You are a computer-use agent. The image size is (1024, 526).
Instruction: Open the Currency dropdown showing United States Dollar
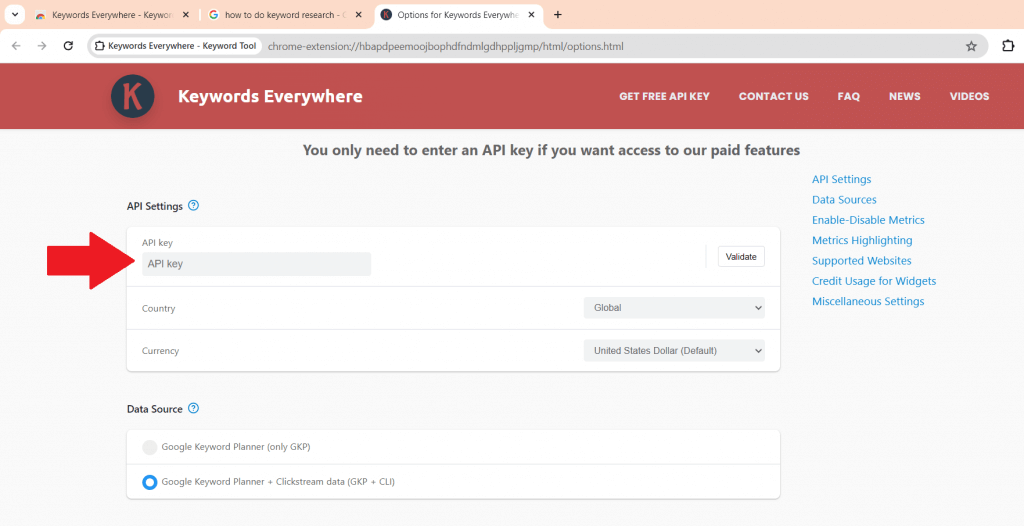674,351
